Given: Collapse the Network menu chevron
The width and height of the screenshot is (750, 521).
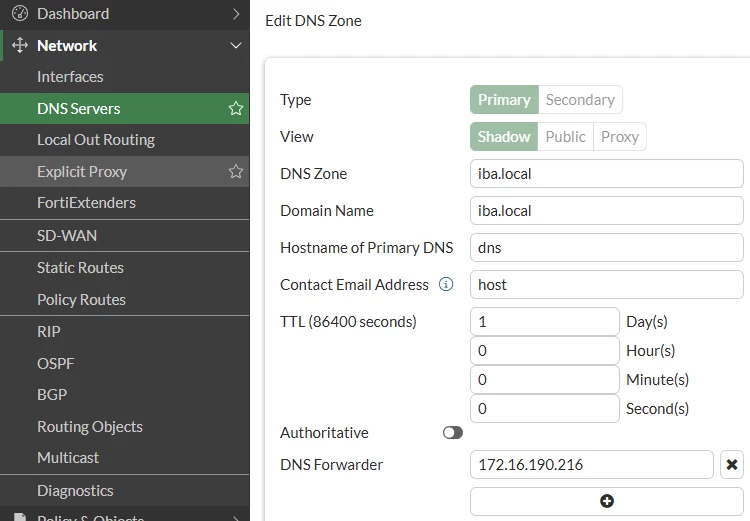Looking at the screenshot, I should point(236,45).
